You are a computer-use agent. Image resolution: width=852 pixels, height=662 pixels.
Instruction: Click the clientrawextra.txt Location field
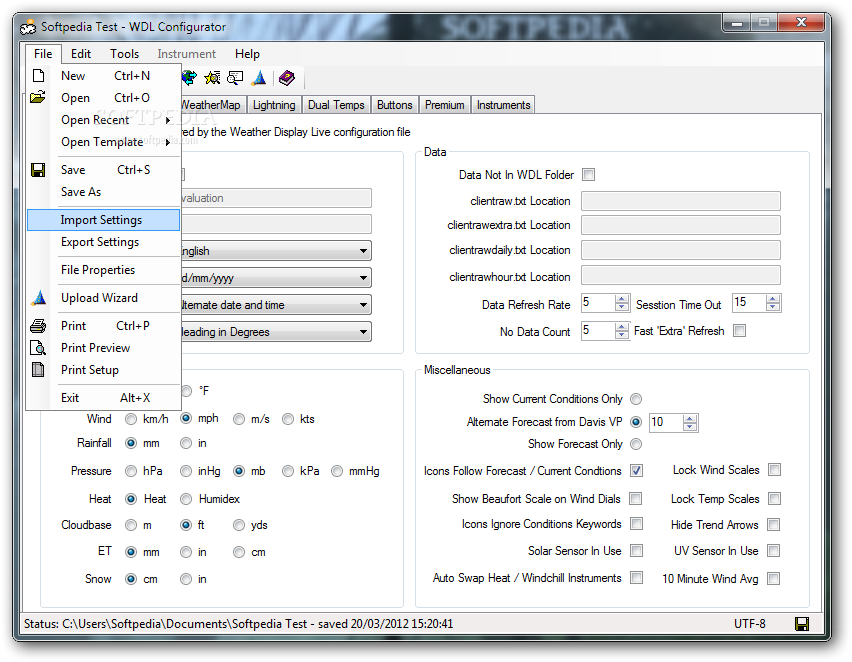(x=680, y=225)
